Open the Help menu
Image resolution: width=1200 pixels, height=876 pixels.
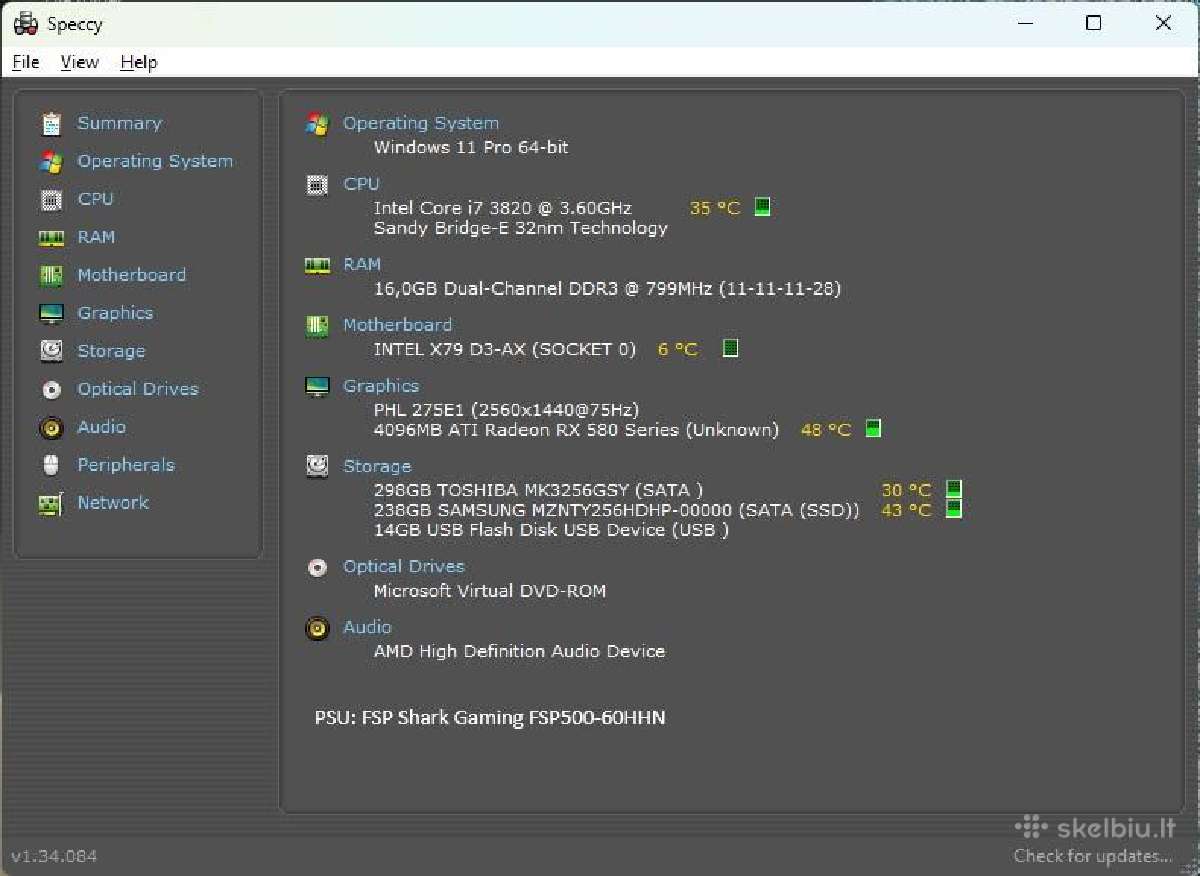coord(139,62)
